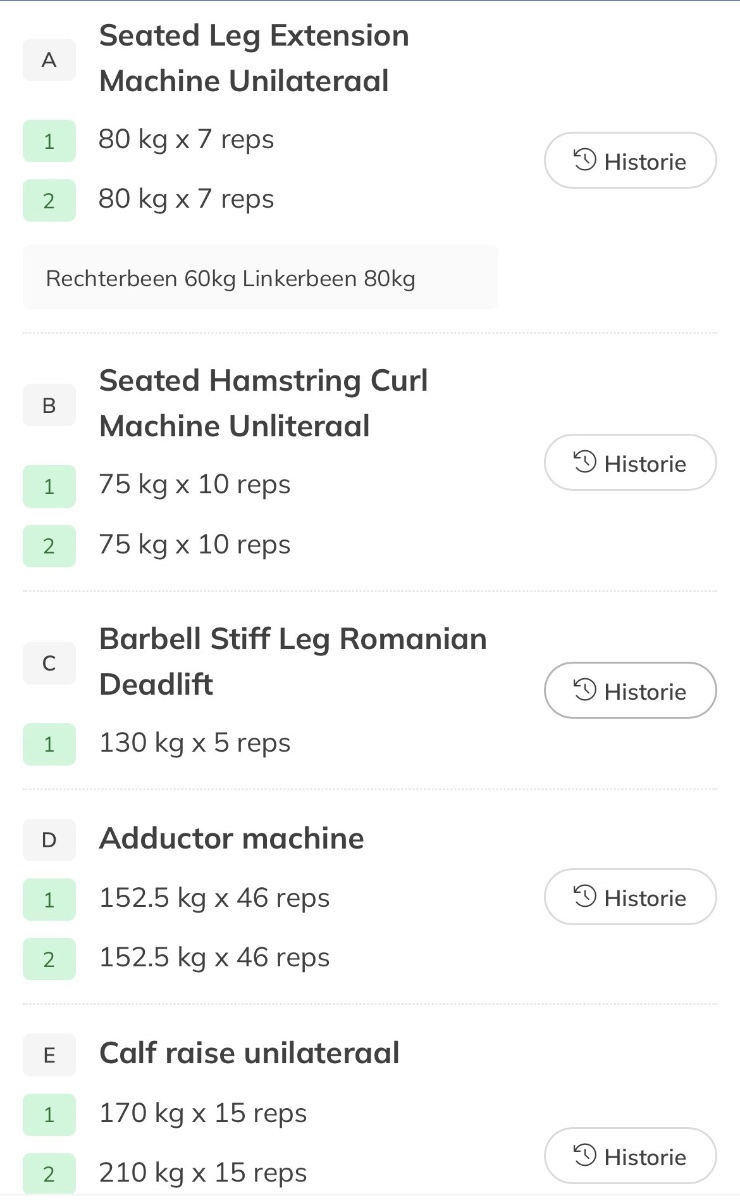Open Historie for Adductor machine
740x1200 pixels.
(x=630, y=897)
